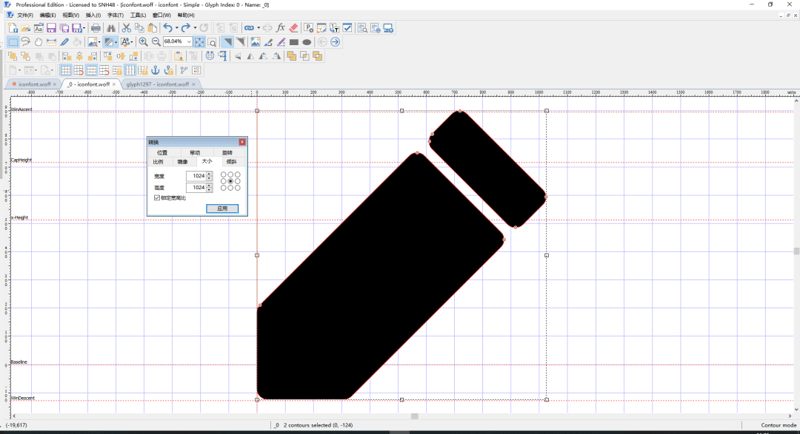The width and height of the screenshot is (800, 434).
Task: Undo the last action
Action: (x=167, y=29)
